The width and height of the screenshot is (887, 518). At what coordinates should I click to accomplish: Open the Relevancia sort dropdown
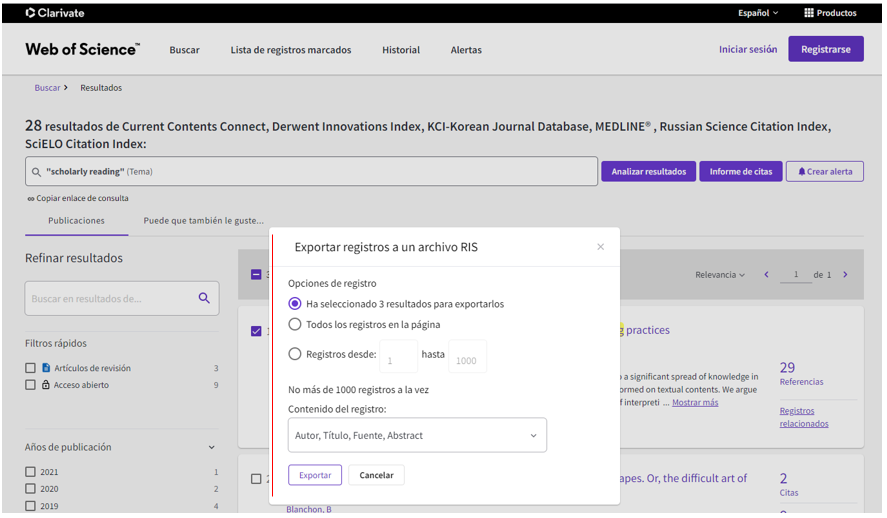point(720,275)
